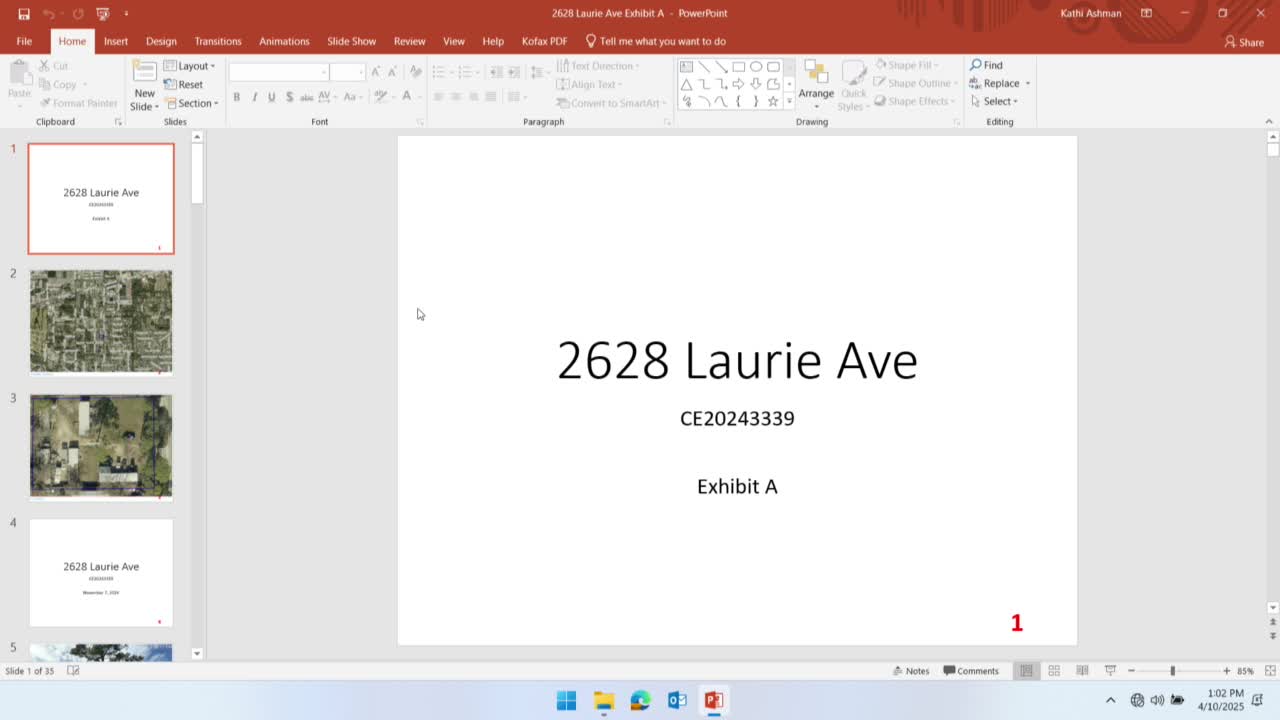Image resolution: width=1280 pixels, height=720 pixels.
Task: Click the Save icon in title bar
Action: click(24, 14)
